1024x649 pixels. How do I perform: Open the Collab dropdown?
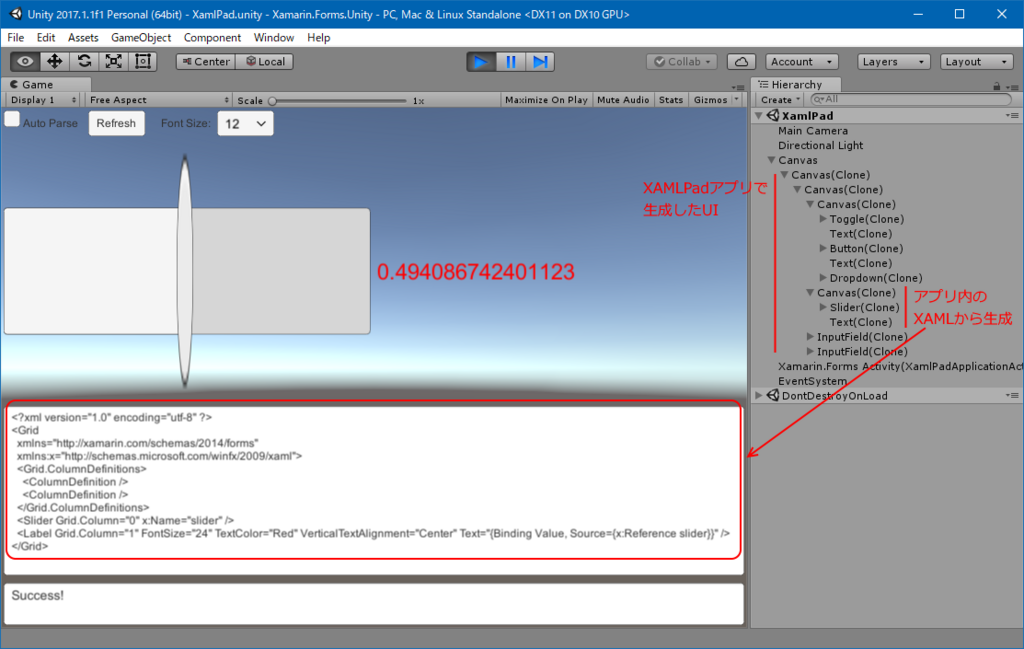click(x=682, y=62)
